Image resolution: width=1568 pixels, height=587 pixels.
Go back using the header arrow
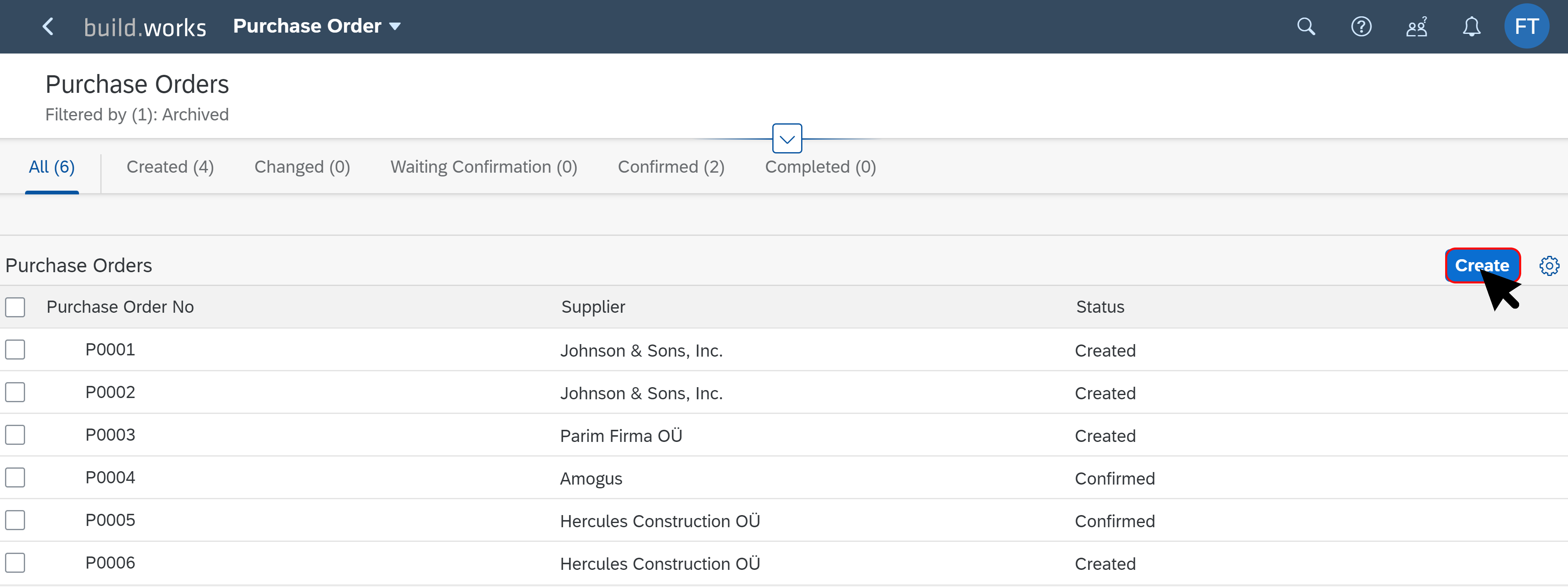click(48, 26)
